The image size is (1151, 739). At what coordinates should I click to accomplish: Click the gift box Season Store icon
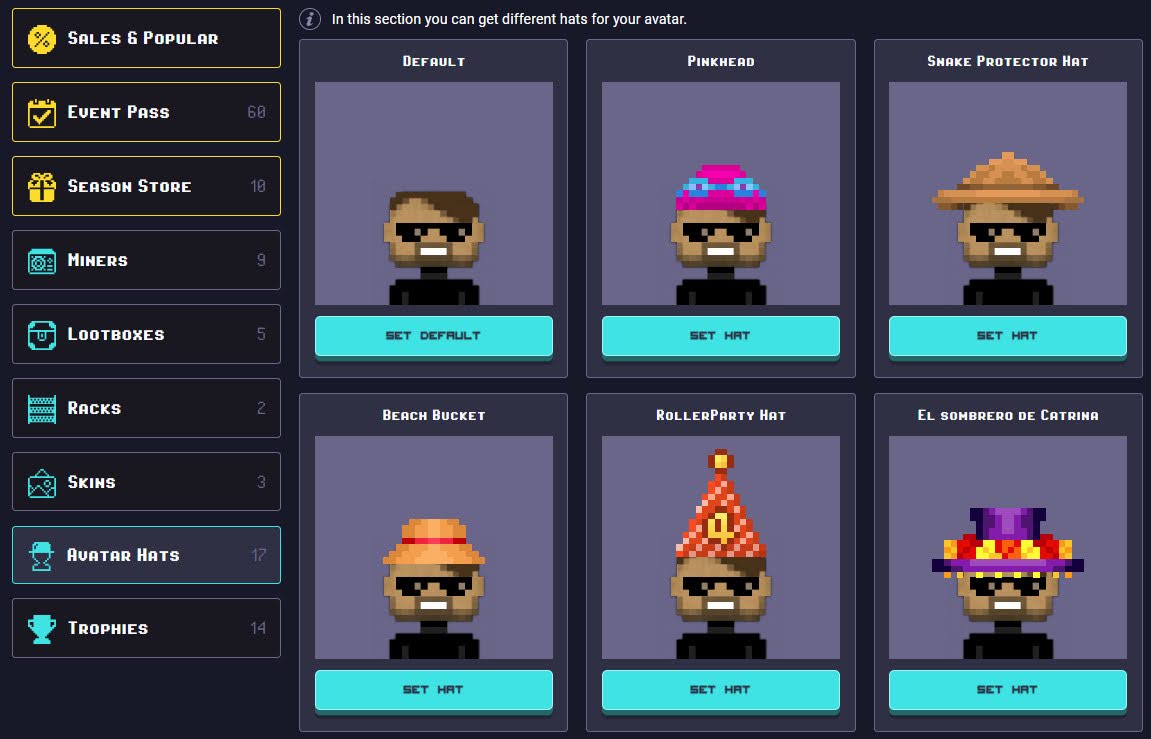42,187
